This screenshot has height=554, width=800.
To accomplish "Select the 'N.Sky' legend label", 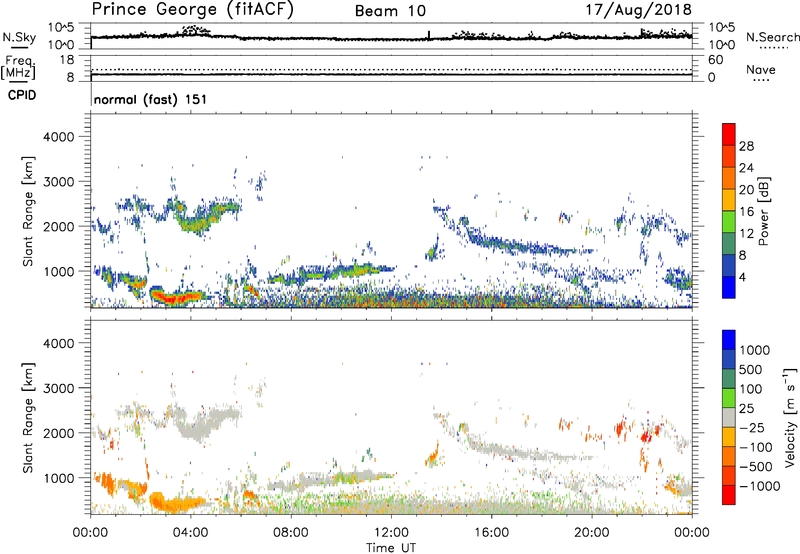I will (19, 37).
